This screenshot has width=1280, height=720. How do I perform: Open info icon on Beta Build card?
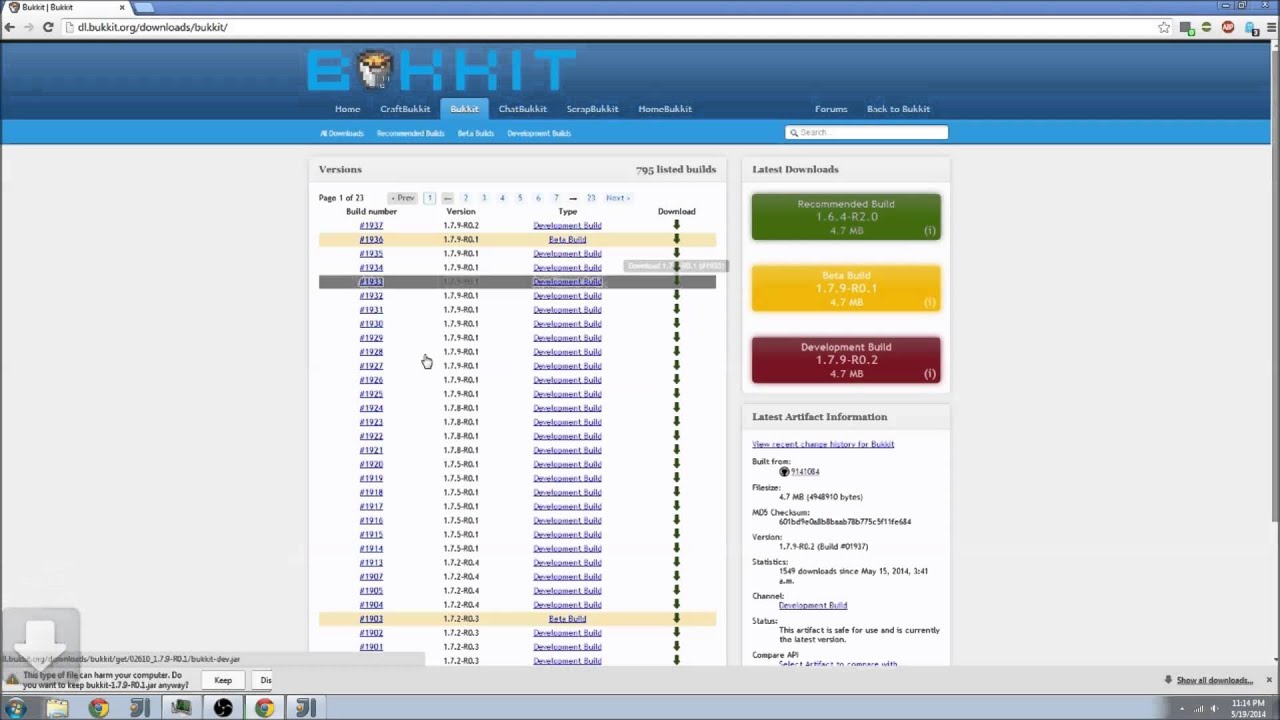tap(930, 302)
